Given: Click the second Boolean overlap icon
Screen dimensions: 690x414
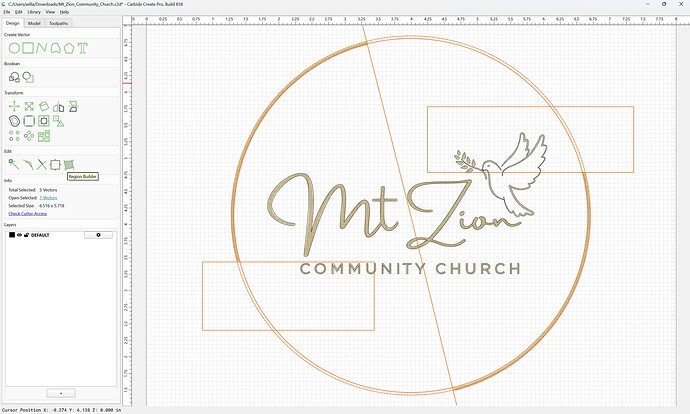Looking at the screenshot, I should [x=28, y=77].
